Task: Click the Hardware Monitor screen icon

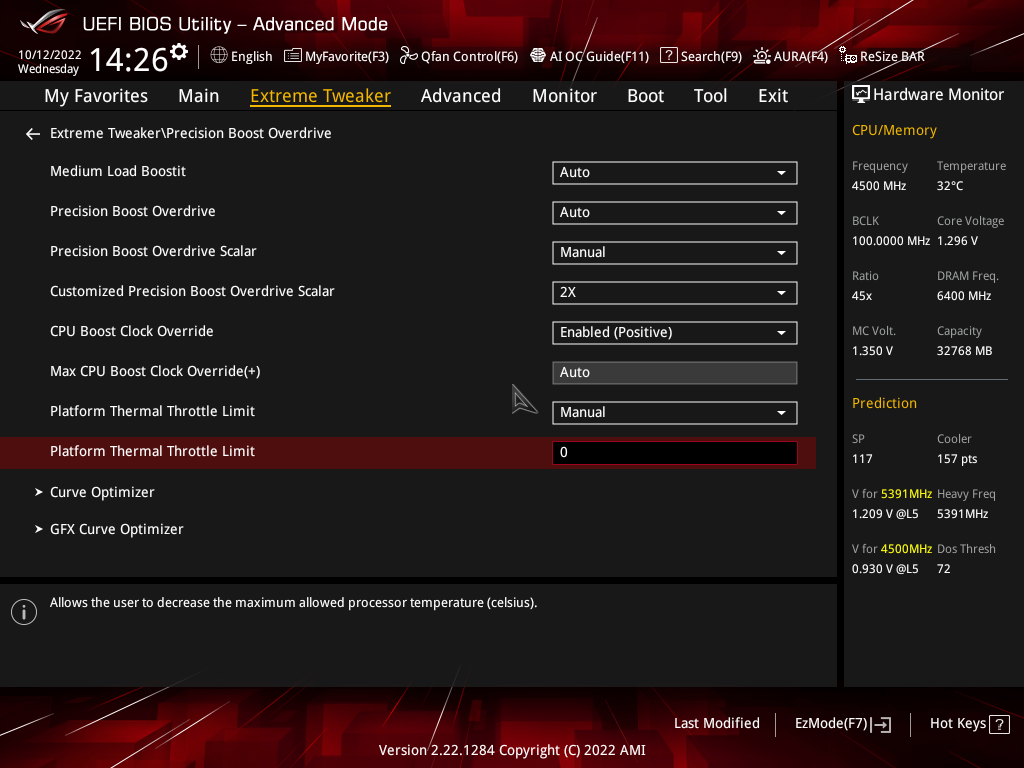Action: pyautogui.click(x=861, y=95)
